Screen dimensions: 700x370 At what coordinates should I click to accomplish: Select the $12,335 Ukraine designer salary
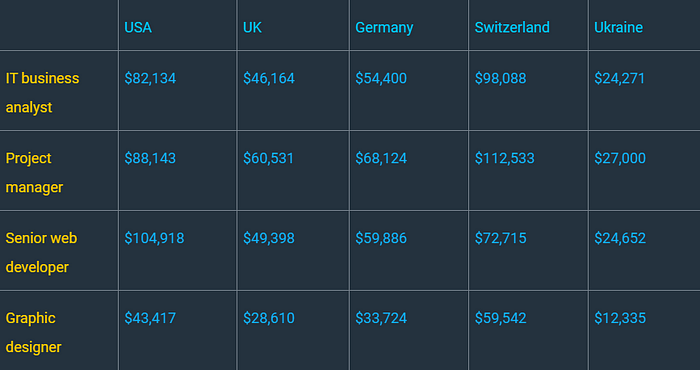click(620, 318)
